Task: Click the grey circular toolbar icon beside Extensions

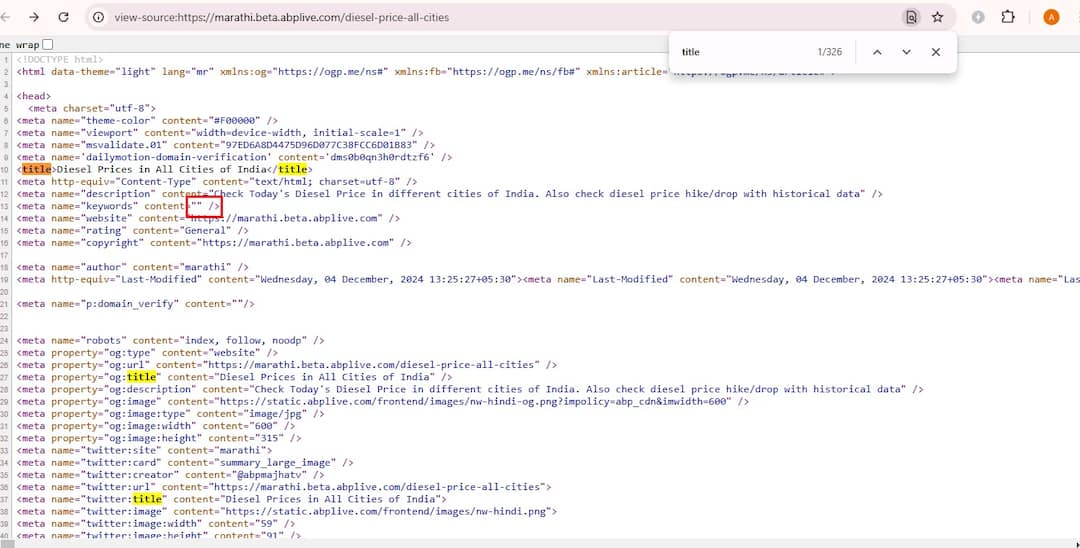Action: [978, 17]
